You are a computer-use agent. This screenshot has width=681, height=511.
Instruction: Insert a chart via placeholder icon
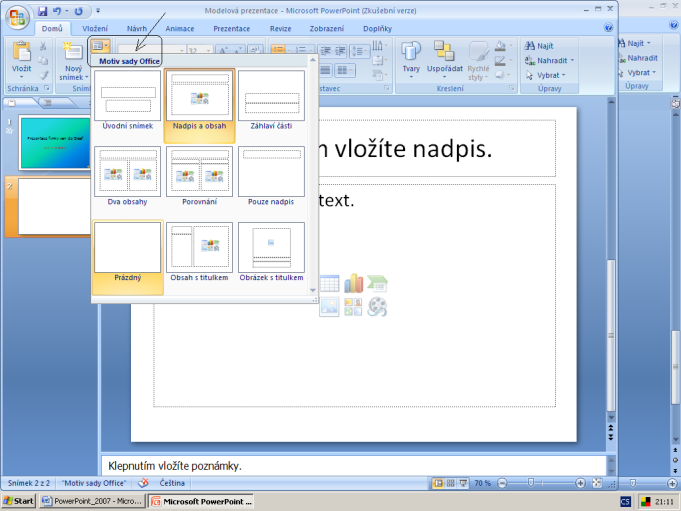click(353, 284)
